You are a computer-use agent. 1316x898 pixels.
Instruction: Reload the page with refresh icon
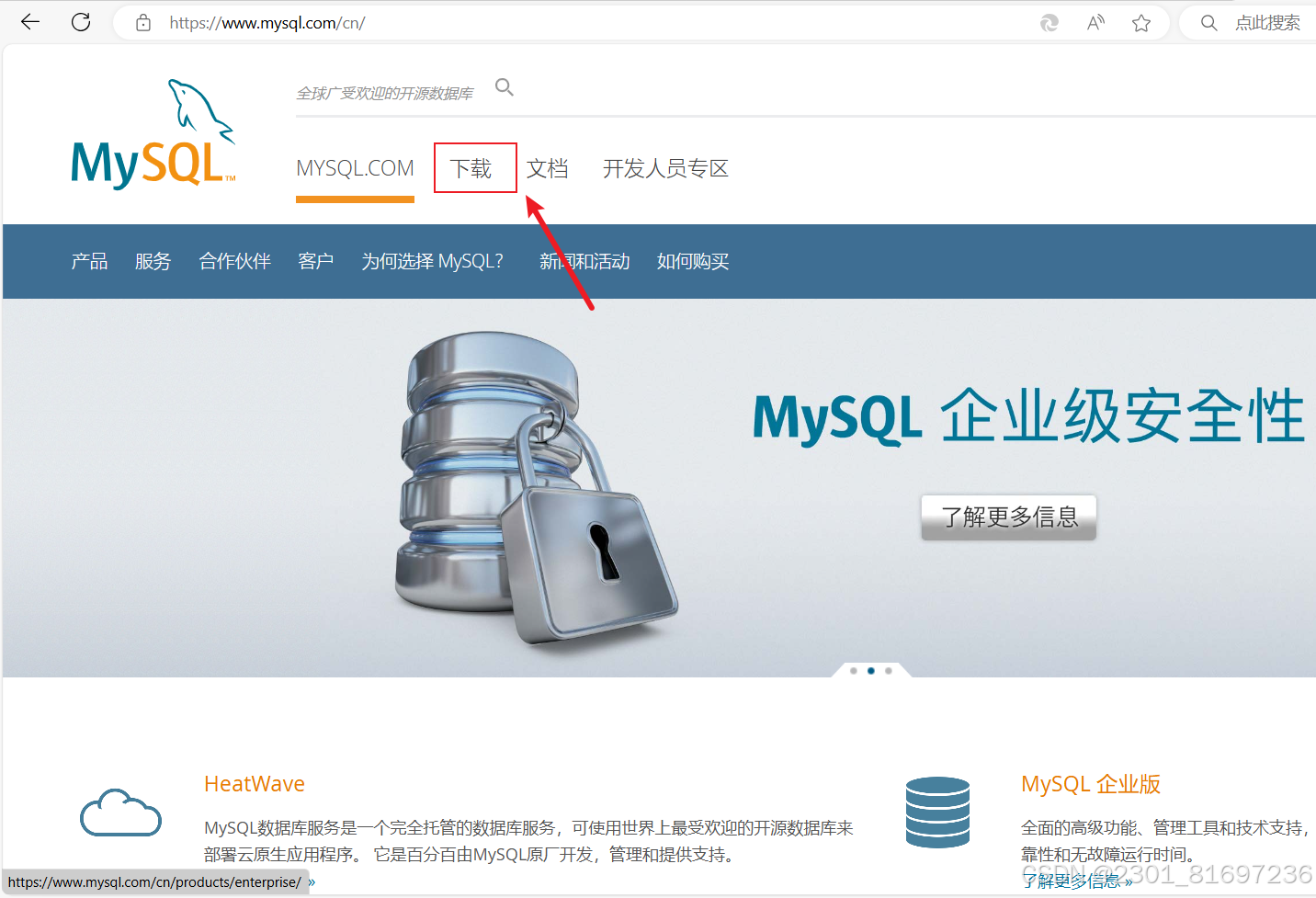pos(81,22)
